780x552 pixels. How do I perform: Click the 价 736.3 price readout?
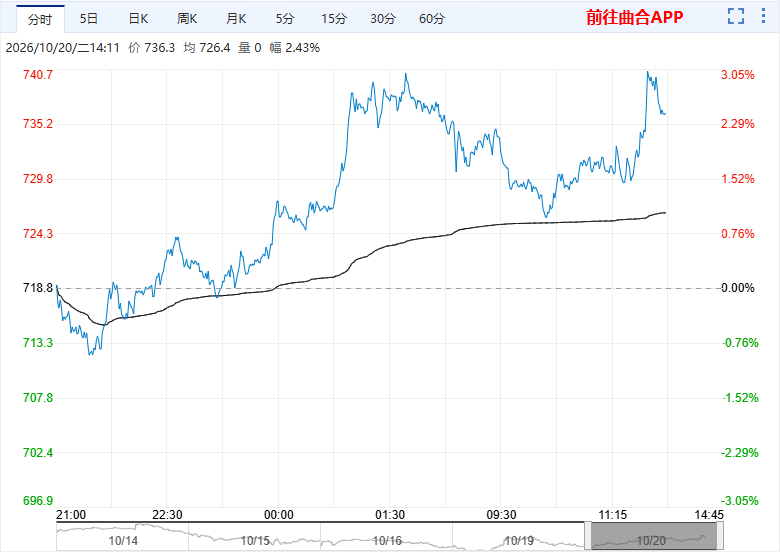(152, 48)
